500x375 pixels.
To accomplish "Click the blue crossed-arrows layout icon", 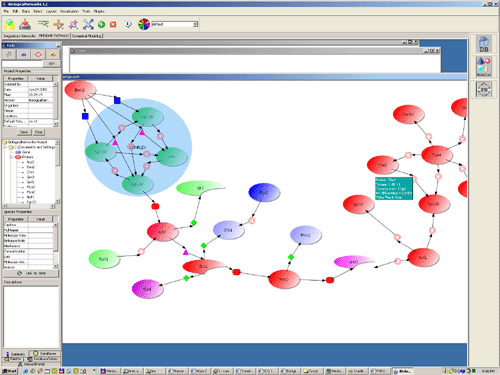I will (88, 24).
